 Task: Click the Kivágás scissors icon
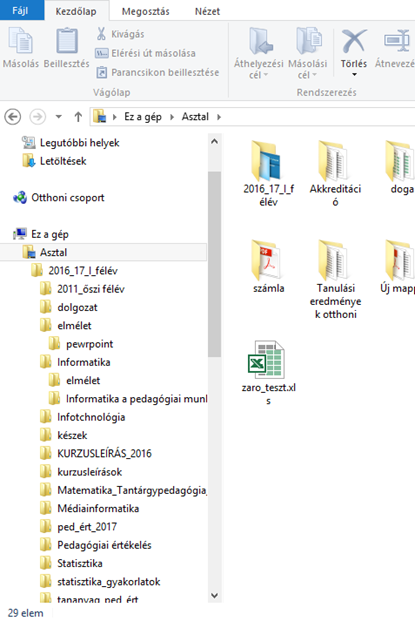101,34
